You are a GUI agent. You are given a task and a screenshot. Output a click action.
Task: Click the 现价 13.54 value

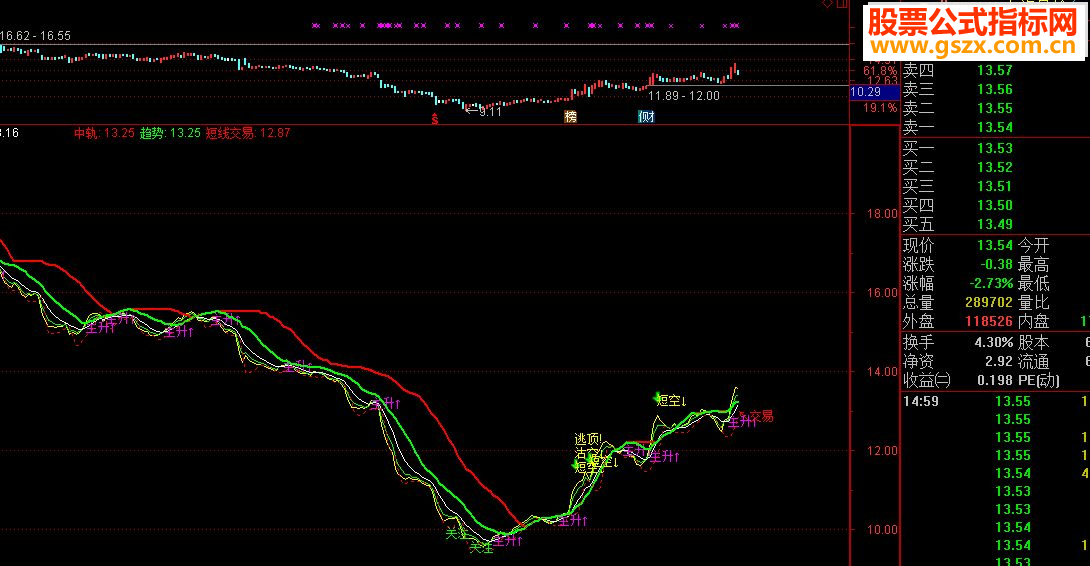pos(995,245)
